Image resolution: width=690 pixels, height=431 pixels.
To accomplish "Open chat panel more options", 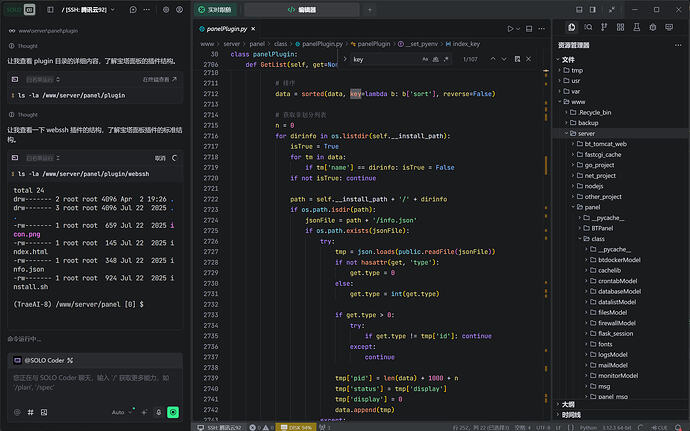I will 147,9.
